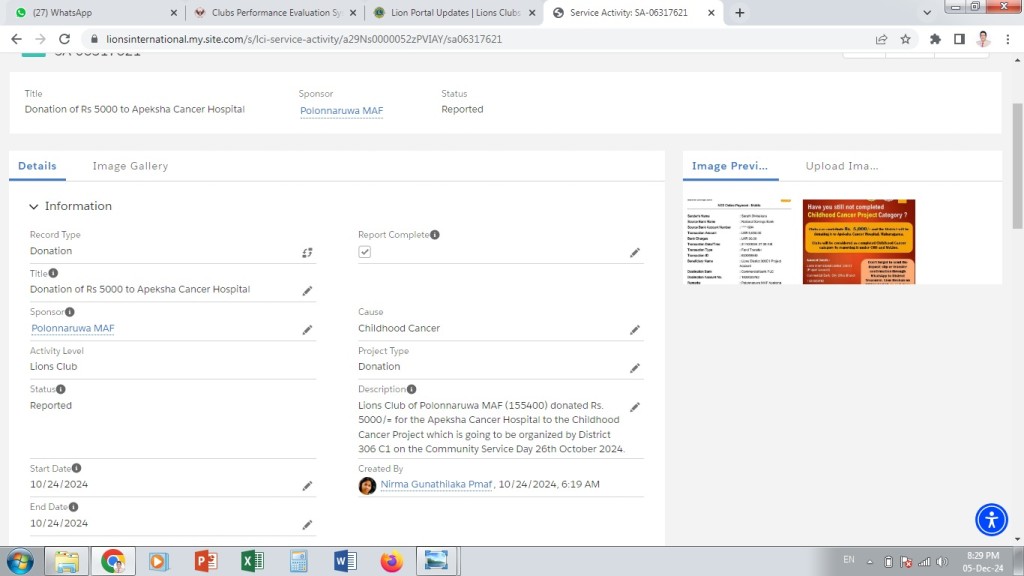Open the Chrome extensions puzzle icon
Viewport: 1024px width, 576px height.
click(935, 39)
